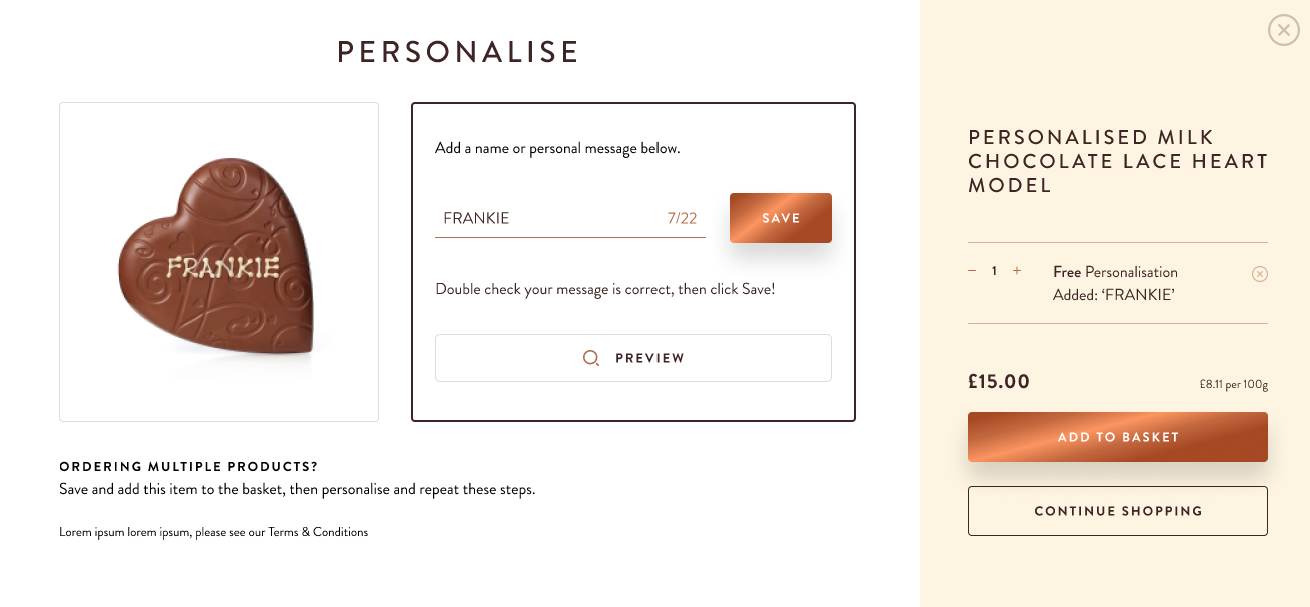Click the £8.11 per 100g unit price
The image size is (1310, 607).
click(1233, 384)
